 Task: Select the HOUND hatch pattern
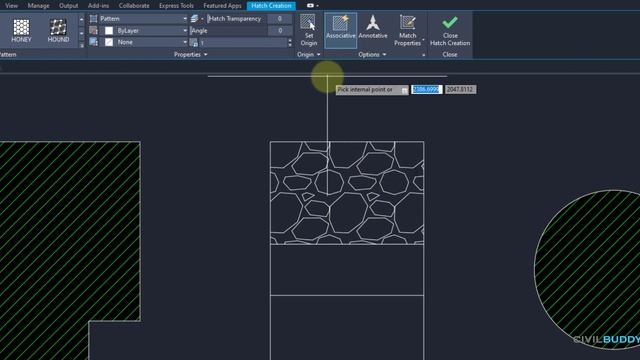58,31
